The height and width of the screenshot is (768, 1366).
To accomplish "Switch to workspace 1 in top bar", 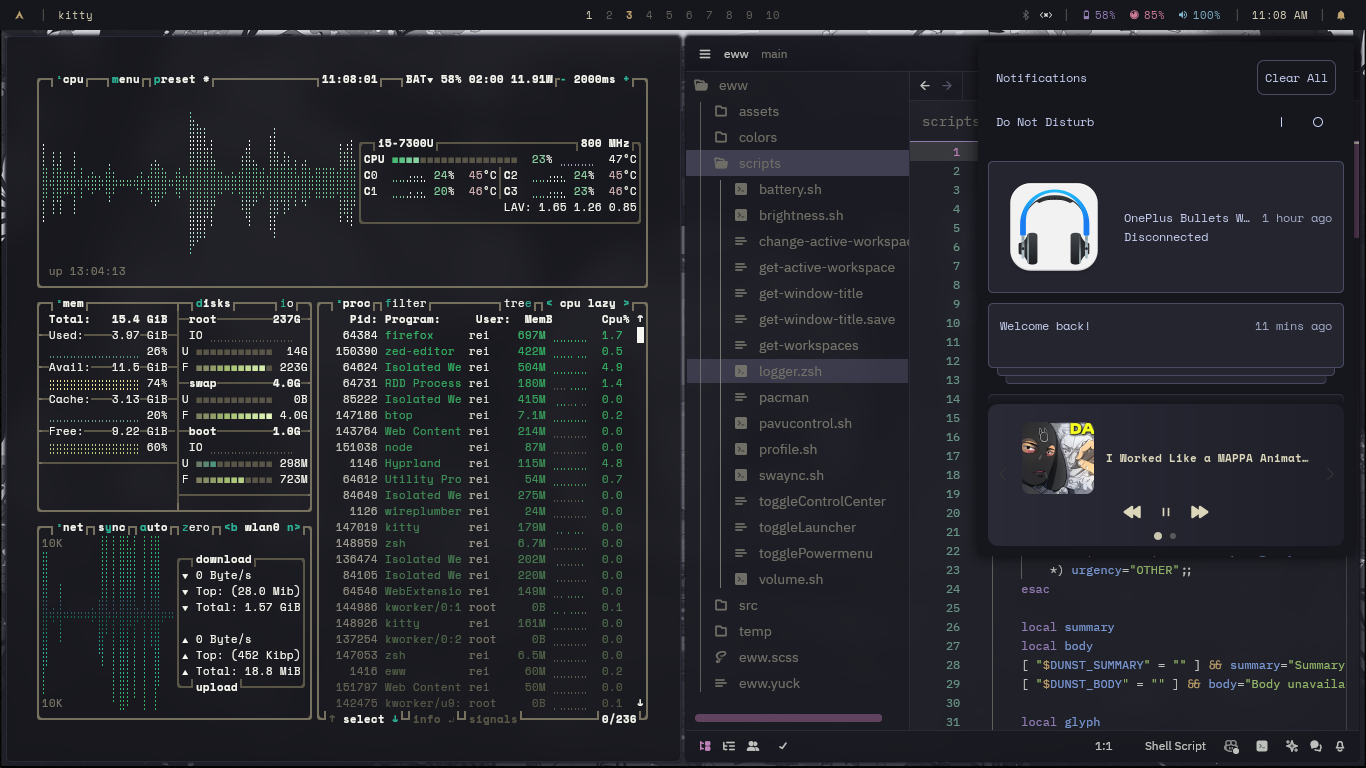I will click(589, 15).
